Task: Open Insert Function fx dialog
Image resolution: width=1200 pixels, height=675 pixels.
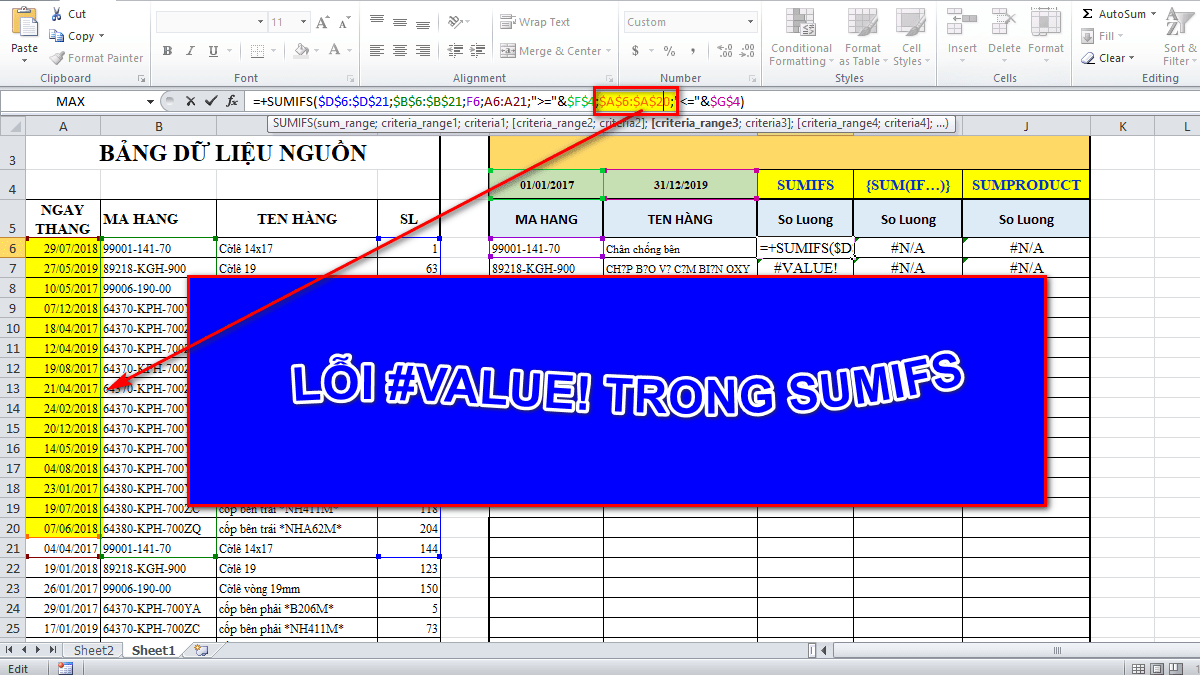Action: pyautogui.click(x=232, y=101)
